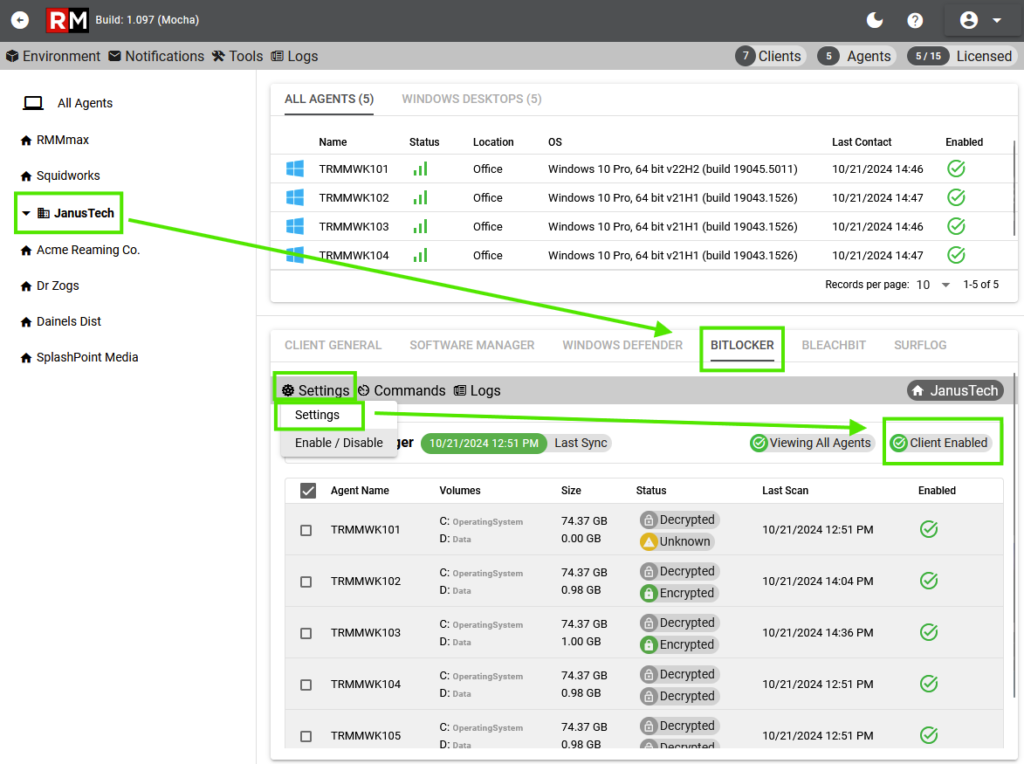Choose Settings in dropdown list
1024x764 pixels.
(x=317, y=415)
